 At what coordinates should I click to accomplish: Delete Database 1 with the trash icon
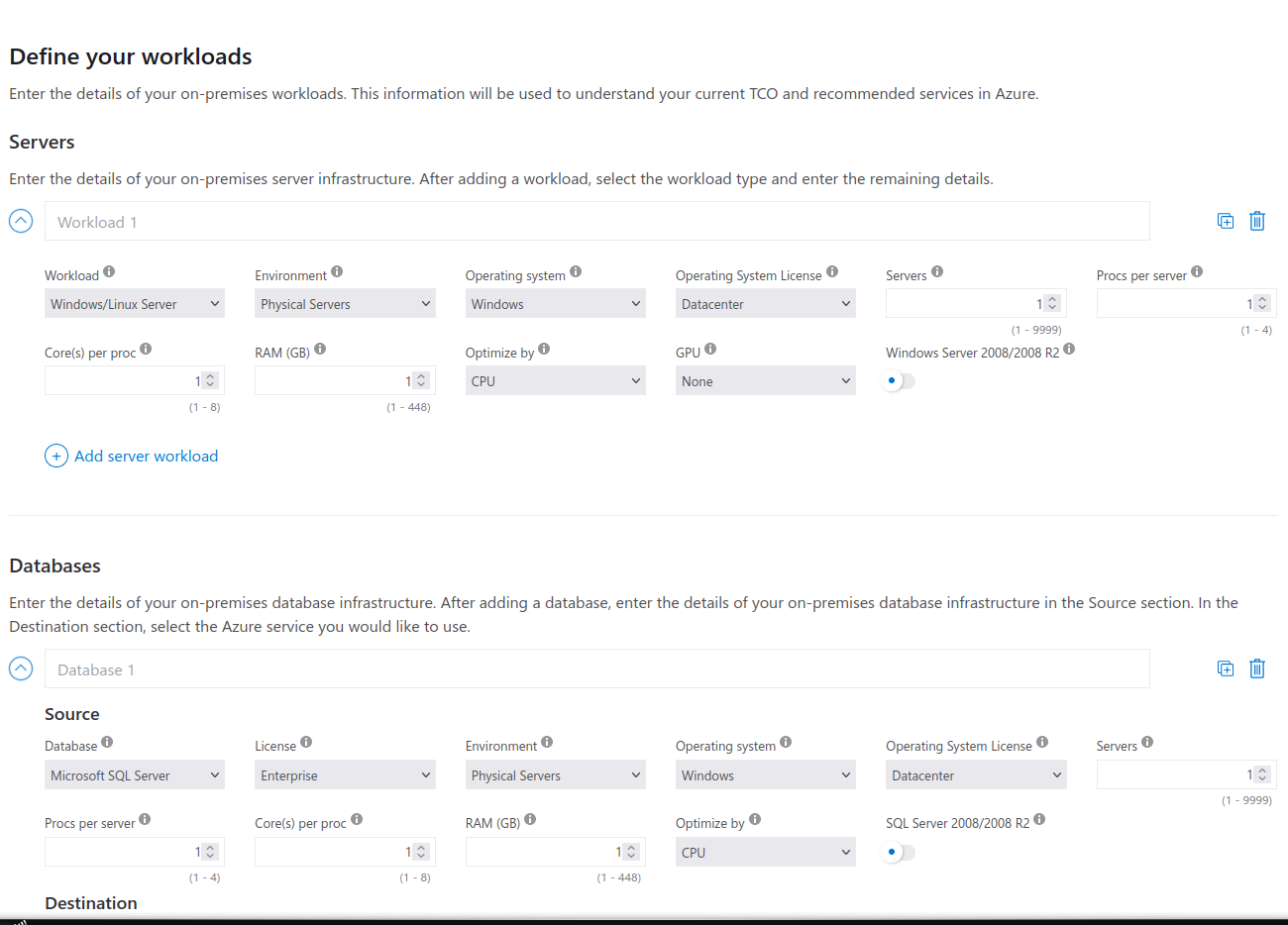pyautogui.click(x=1257, y=668)
